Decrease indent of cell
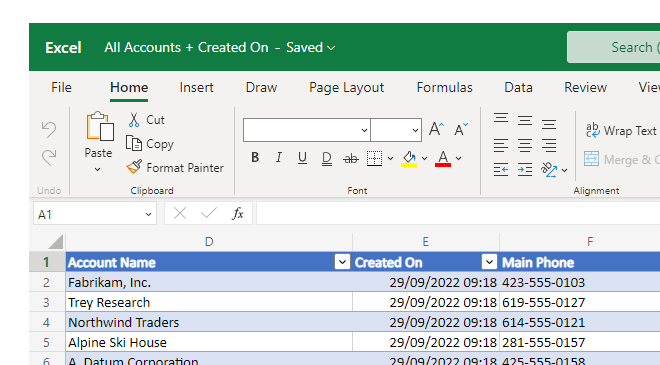This screenshot has width=660, height=365. [501, 170]
